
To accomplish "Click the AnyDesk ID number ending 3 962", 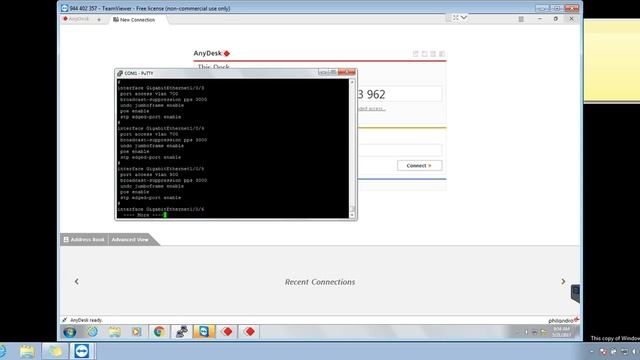I will click(371, 95).
